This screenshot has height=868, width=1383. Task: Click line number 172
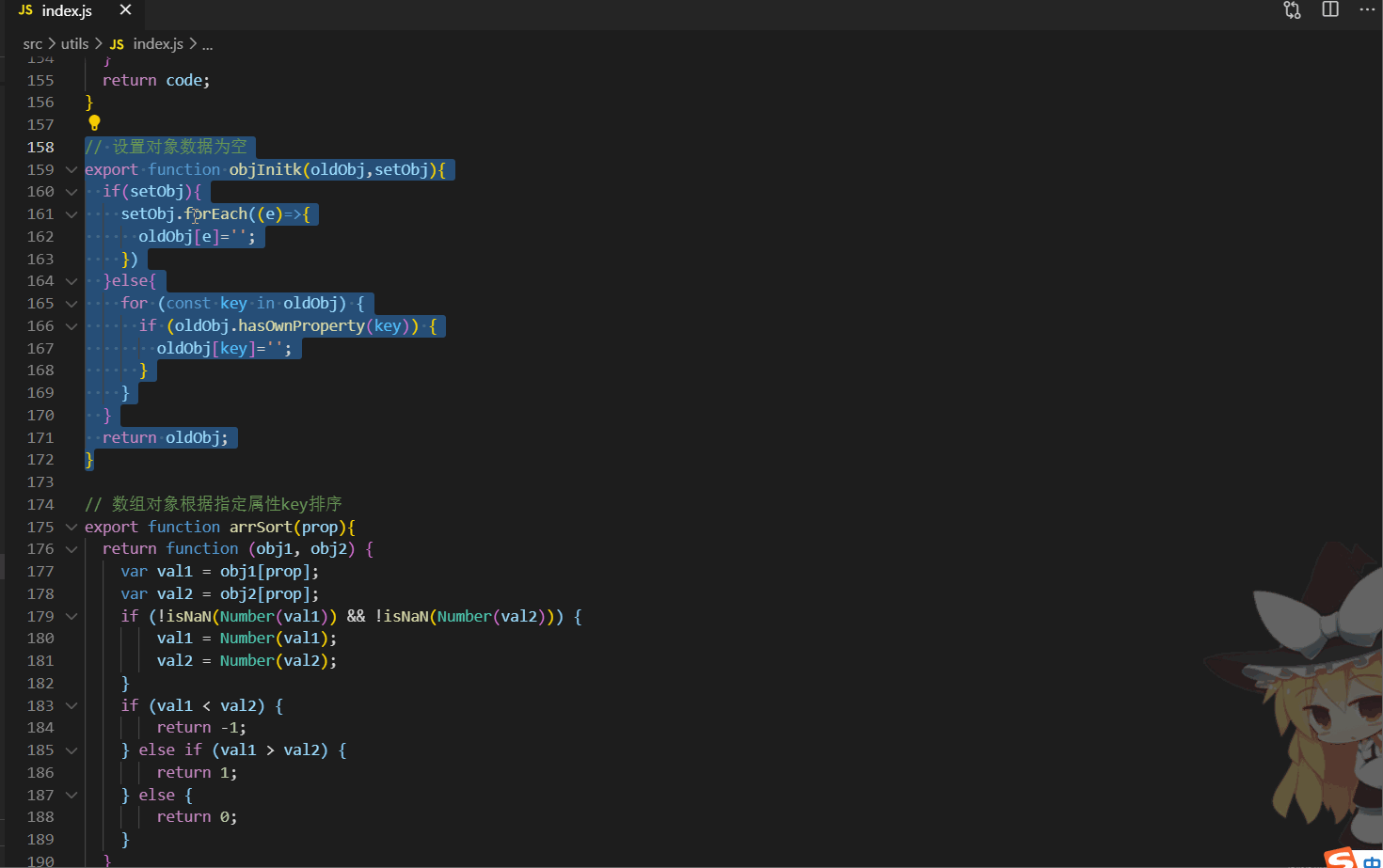point(40,460)
